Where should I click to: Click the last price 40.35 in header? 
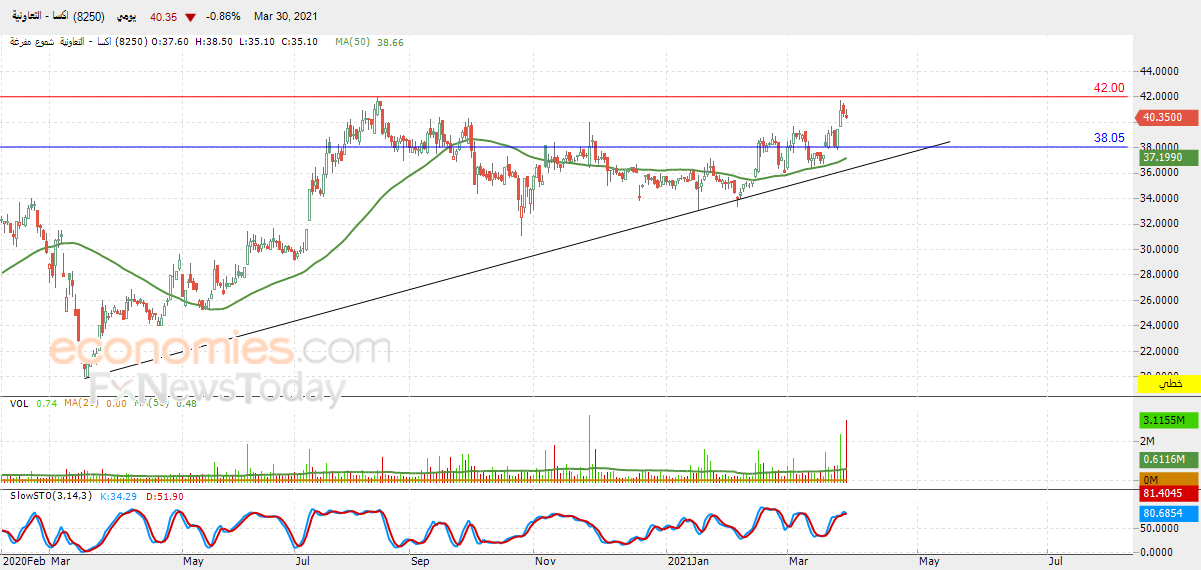163,18
